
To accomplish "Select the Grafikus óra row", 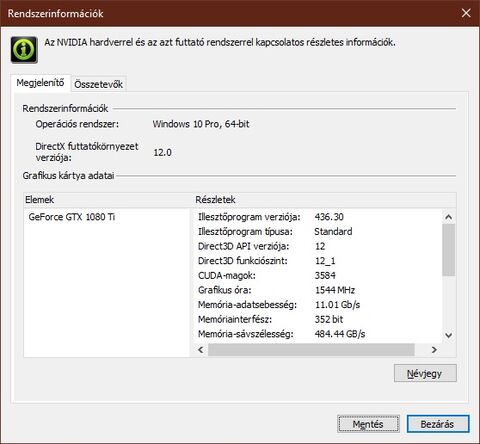I will (x=318, y=290).
